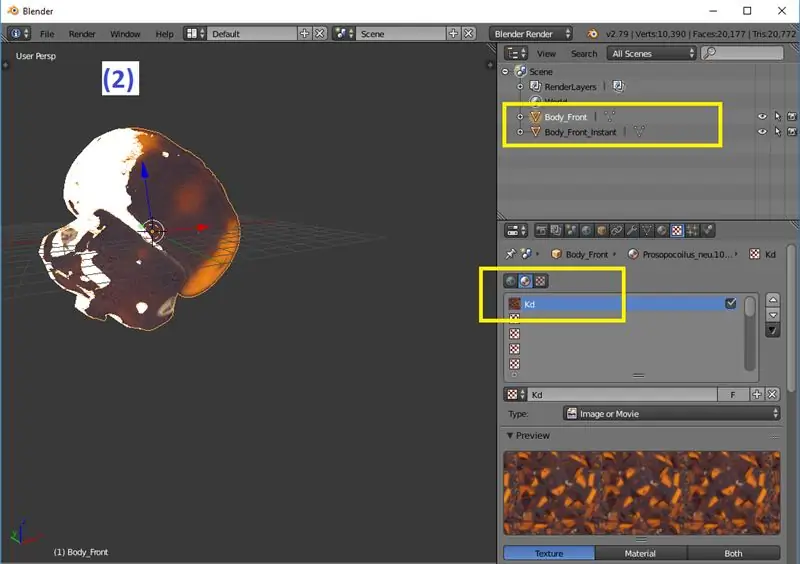Open the Object properties cube icon
This screenshot has height=564, width=800.
point(600,230)
